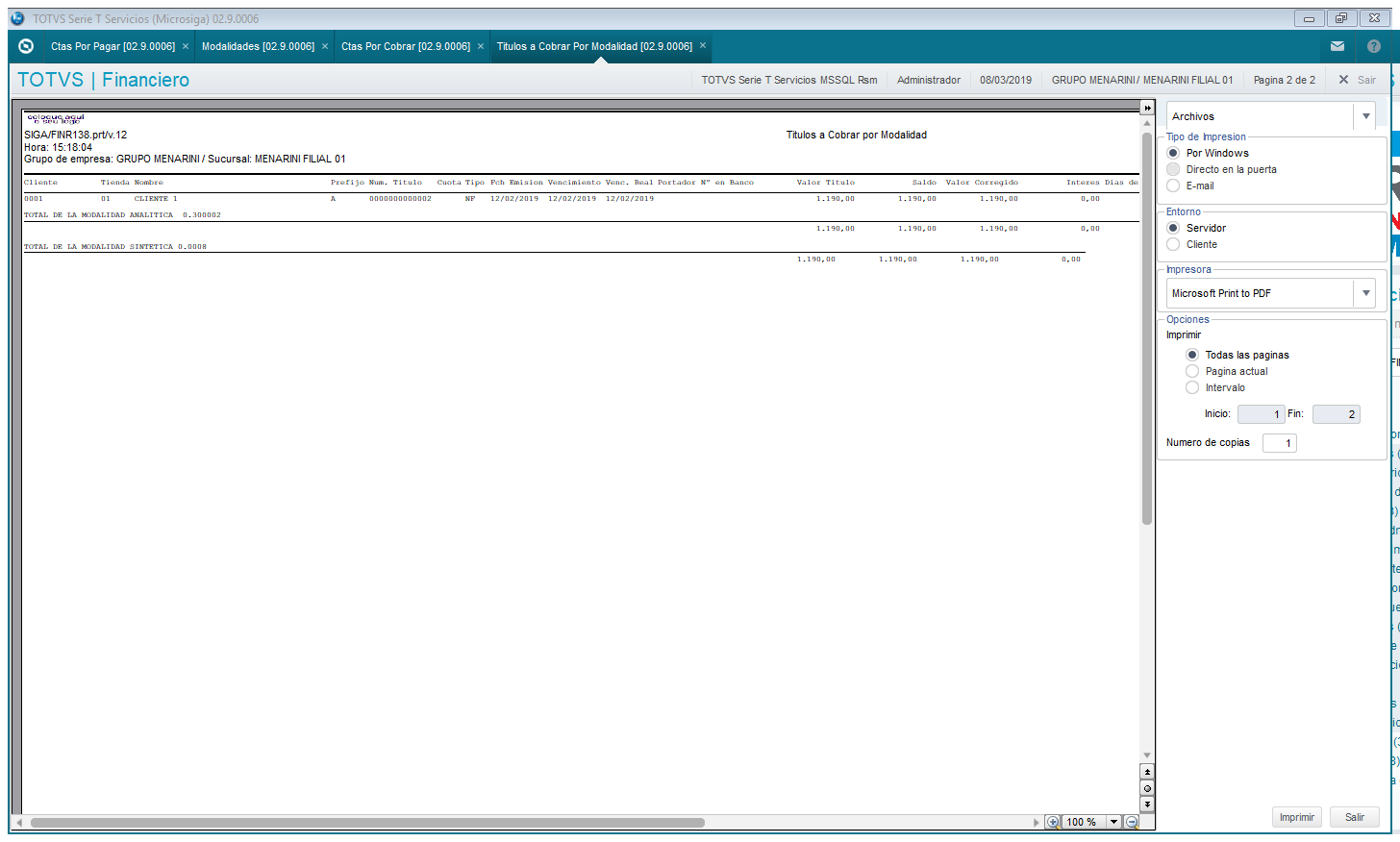Select Pagina actual option
This screenshot has width=1400, height=842.
coord(1192,371)
